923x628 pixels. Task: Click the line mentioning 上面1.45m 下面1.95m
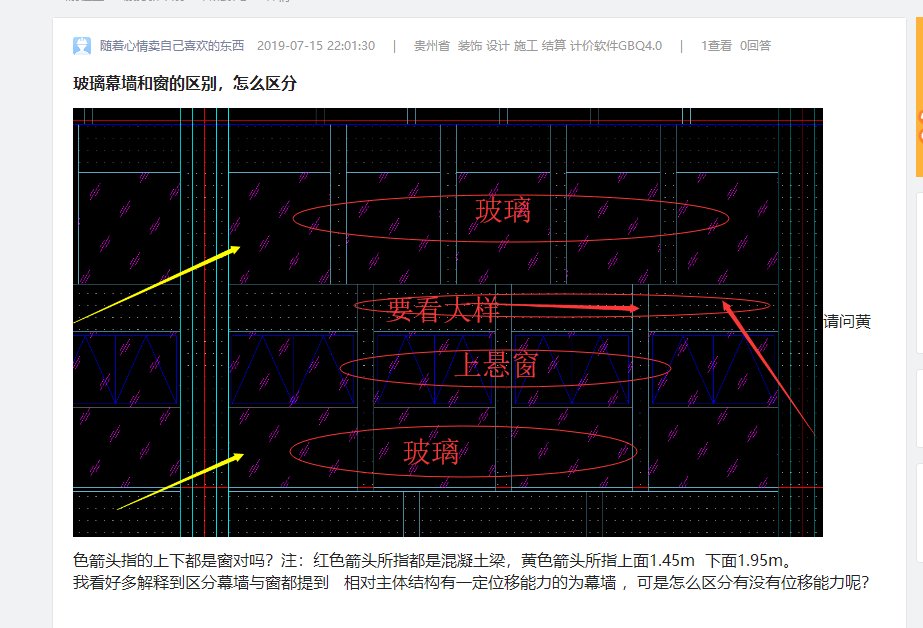pyautogui.click(x=433, y=560)
